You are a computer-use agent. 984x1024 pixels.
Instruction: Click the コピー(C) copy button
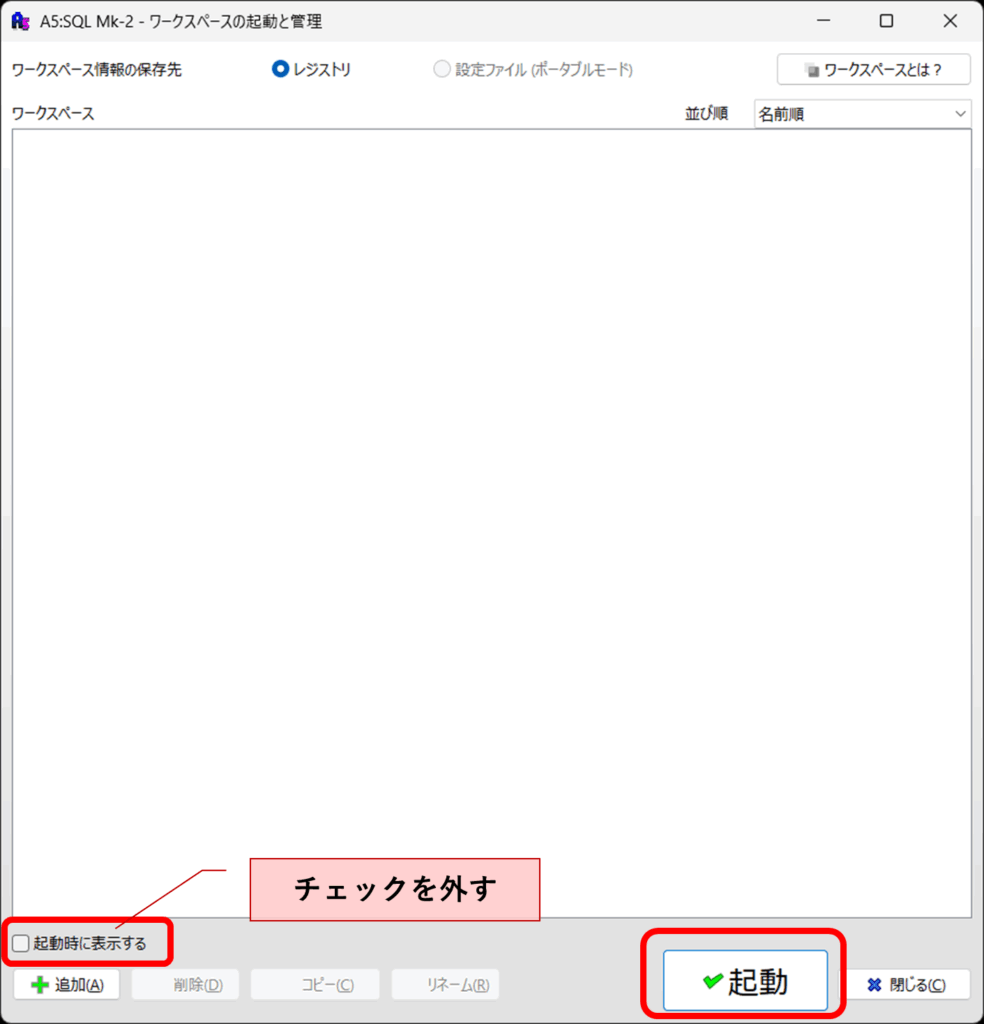[x=315, y=985]
